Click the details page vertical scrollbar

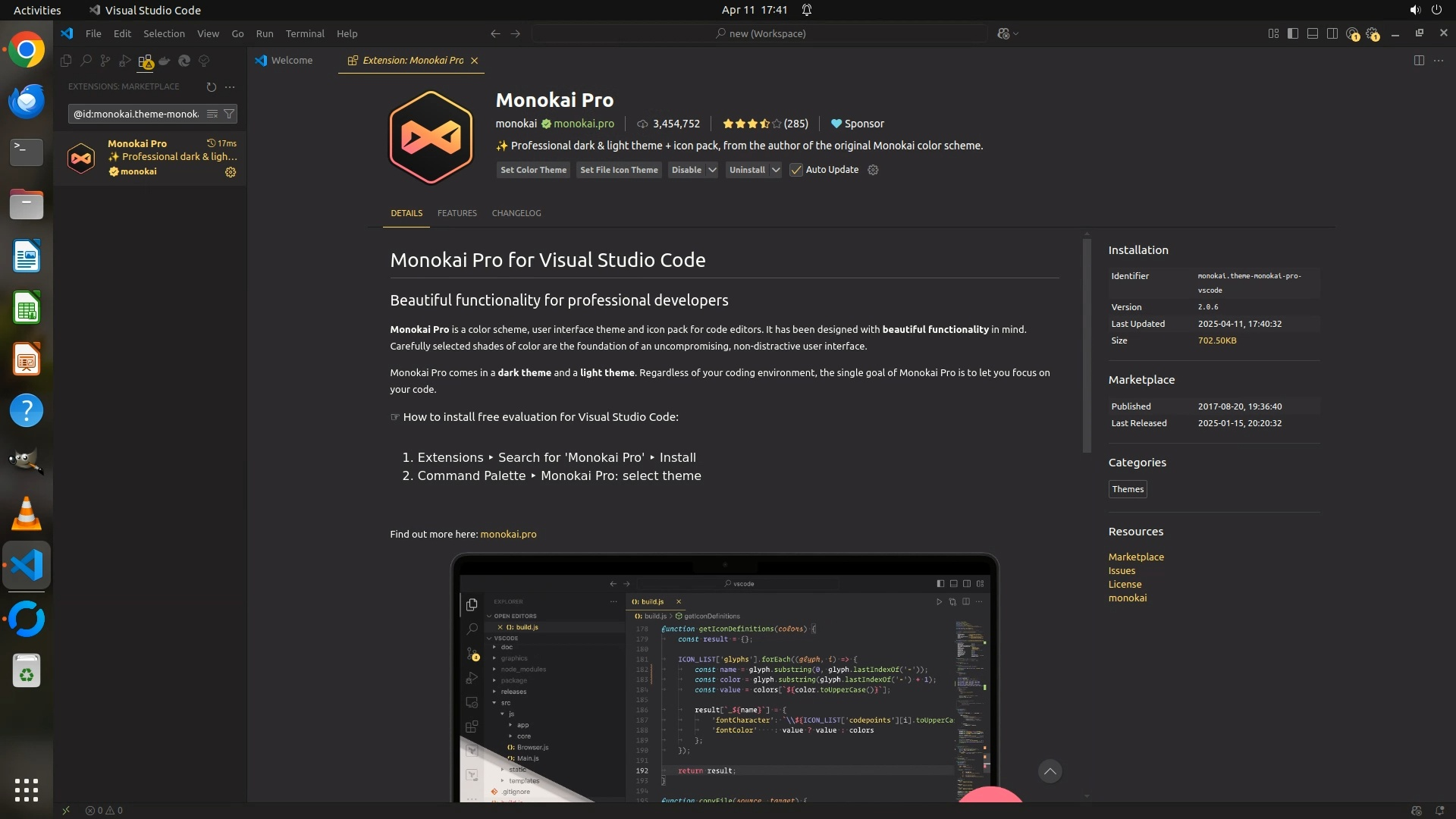[x=1087, y=345]
